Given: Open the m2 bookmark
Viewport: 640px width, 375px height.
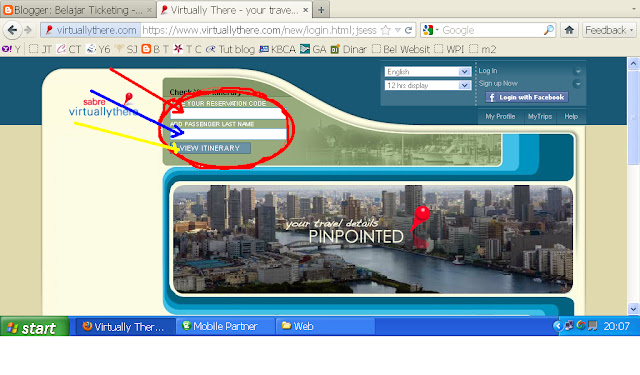Looking at the screenshot, I should pos(482,49).
